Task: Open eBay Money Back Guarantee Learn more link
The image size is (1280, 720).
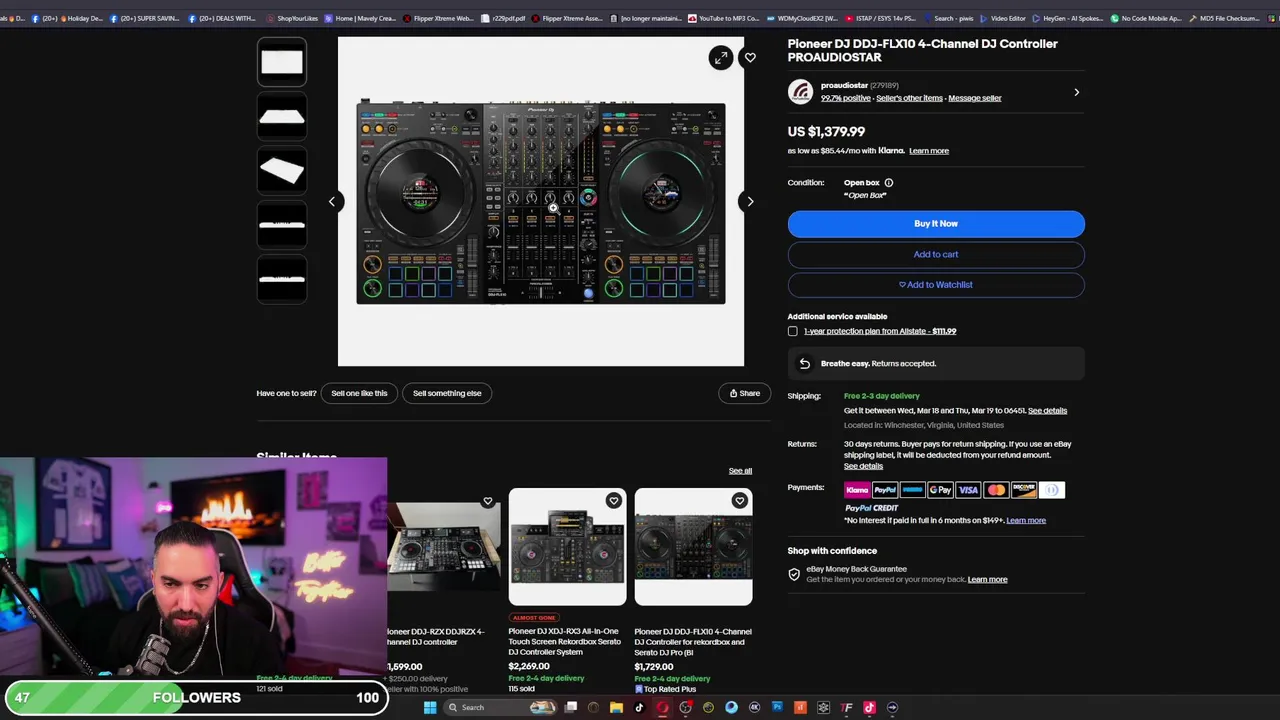Action: tap(987, 580)
